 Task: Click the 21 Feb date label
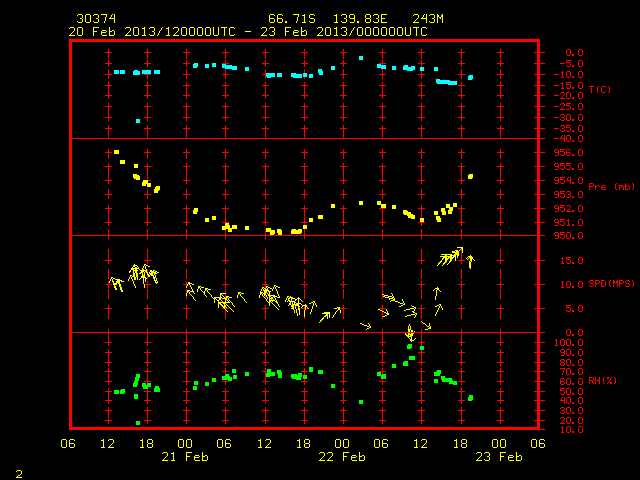[x=185, y=457]
